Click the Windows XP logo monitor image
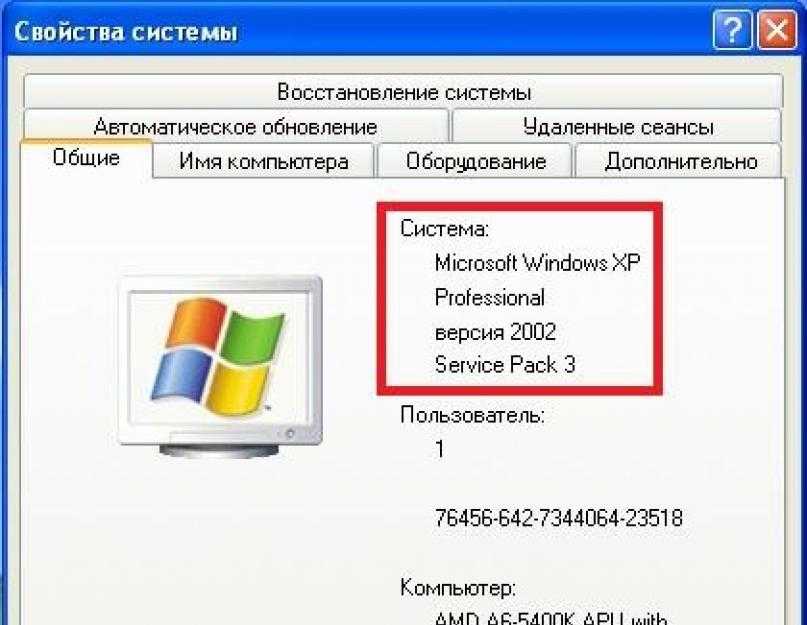Screen dimensions: 807x625 [x=220, y=367]
